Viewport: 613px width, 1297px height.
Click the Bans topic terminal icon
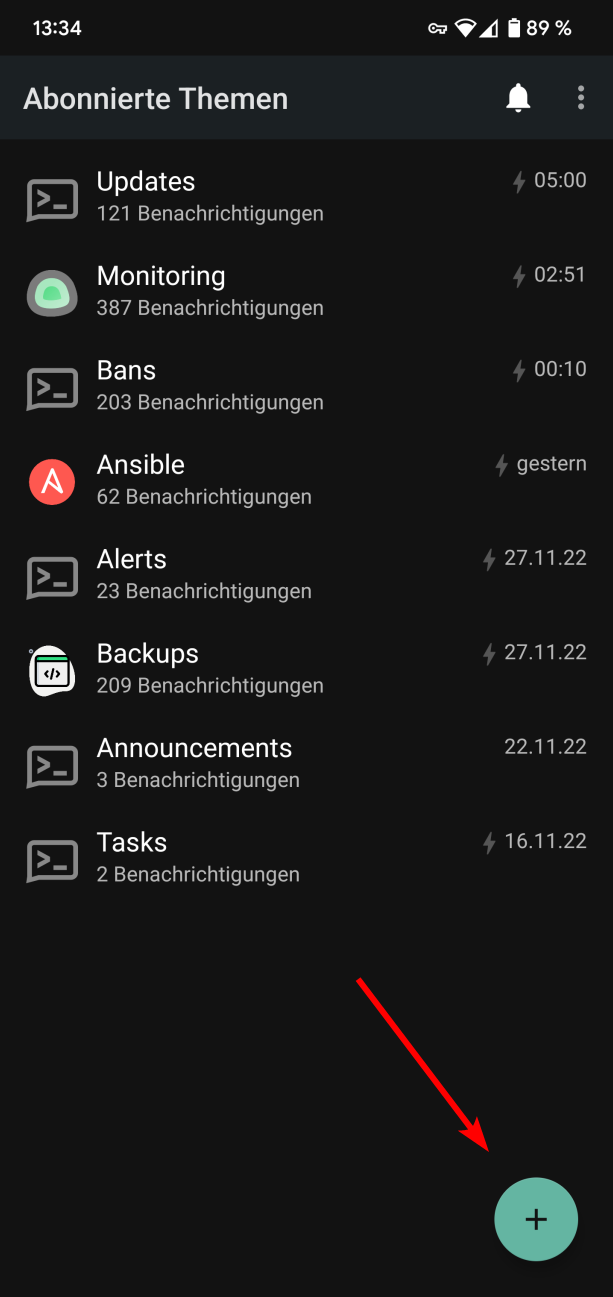(51, 387)
